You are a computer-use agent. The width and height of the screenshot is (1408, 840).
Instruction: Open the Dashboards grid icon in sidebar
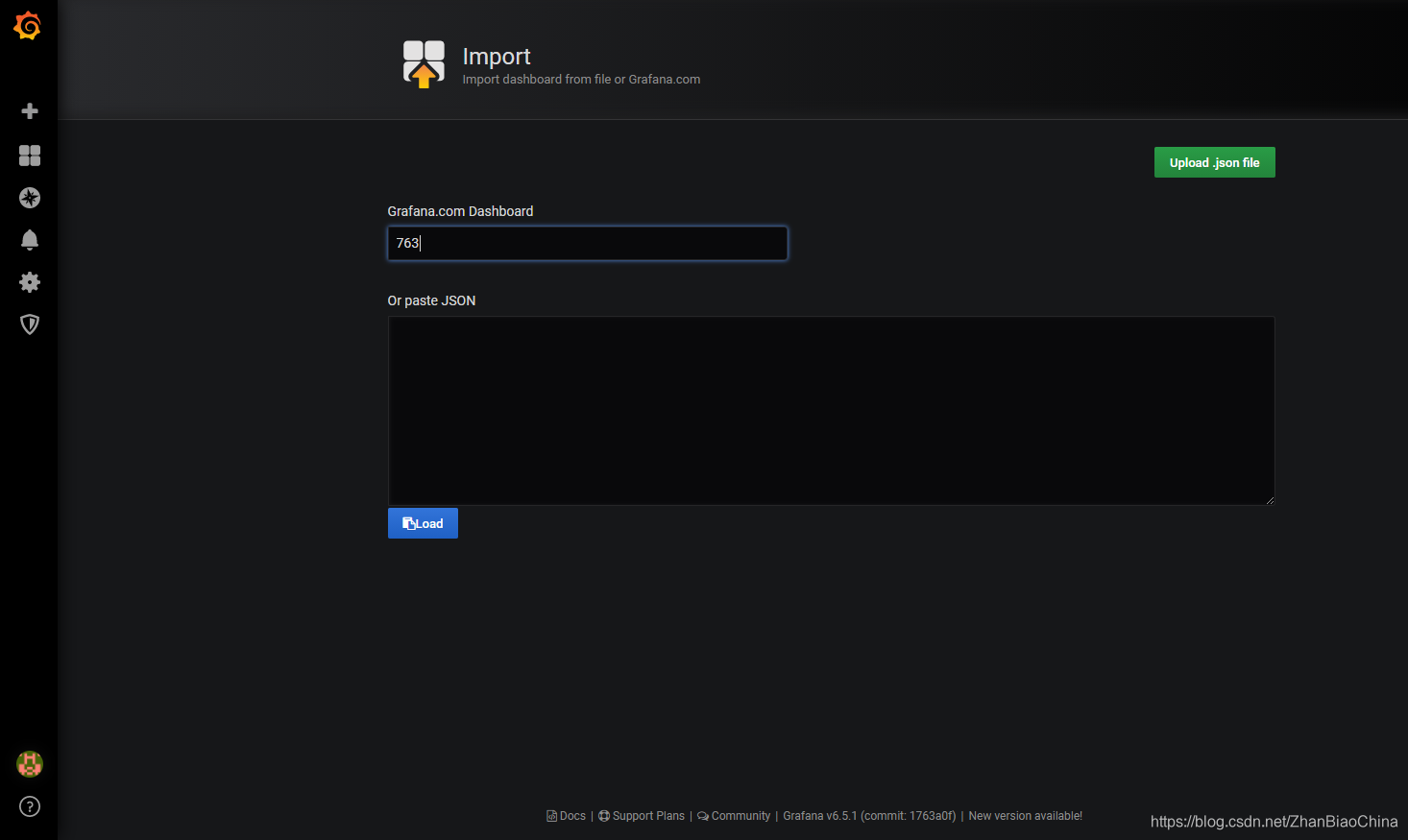30,156
